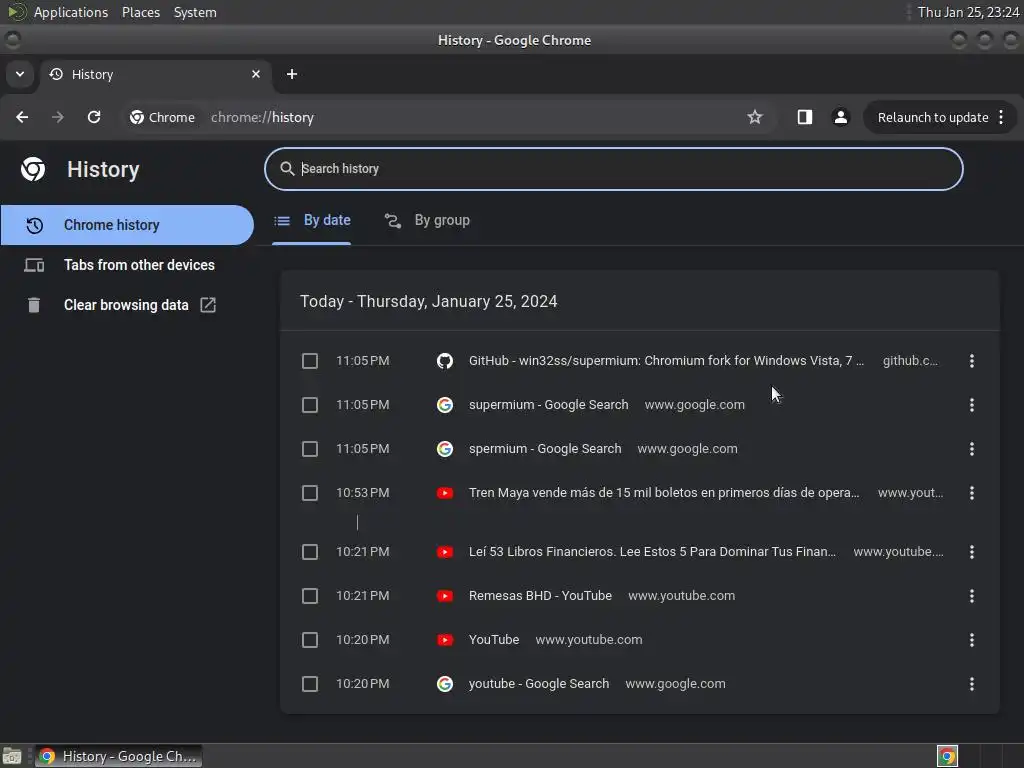Tick checkbox for Leí 53 Libros Financieros

pos(310,552)
